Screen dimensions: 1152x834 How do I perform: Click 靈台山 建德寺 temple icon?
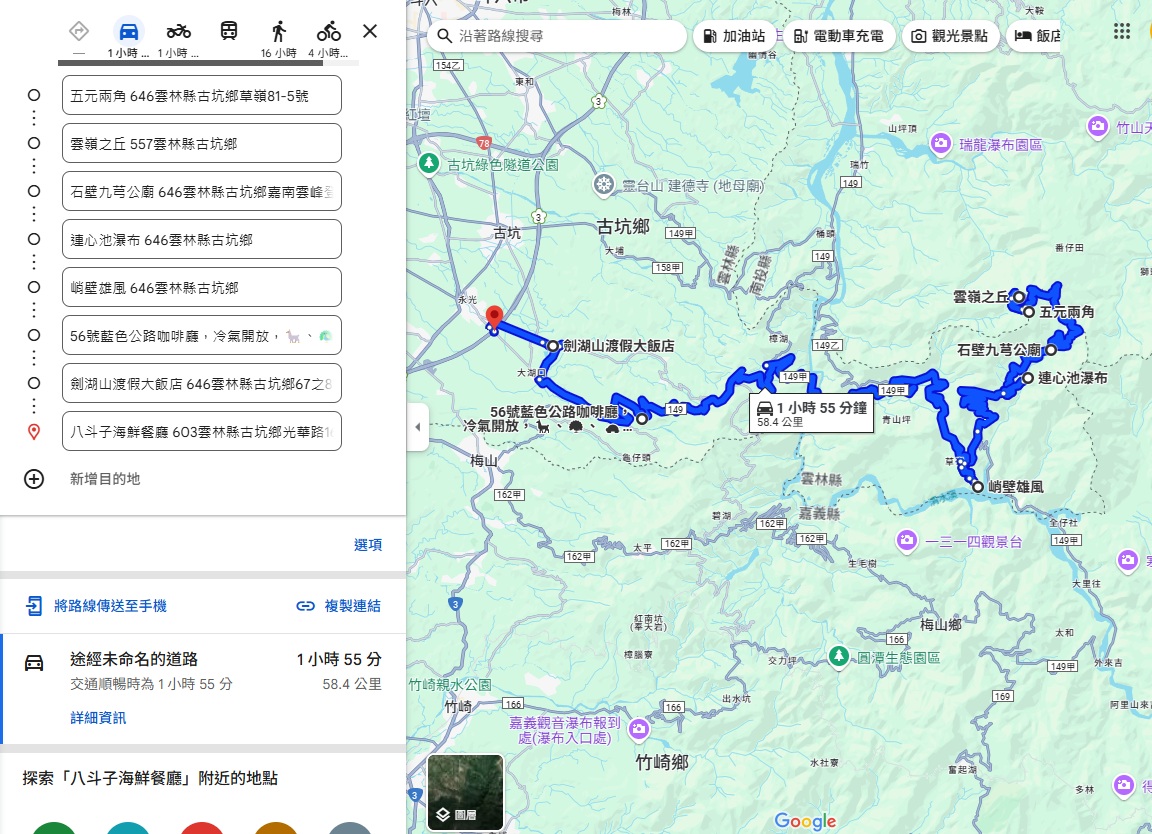click(604, 184)
